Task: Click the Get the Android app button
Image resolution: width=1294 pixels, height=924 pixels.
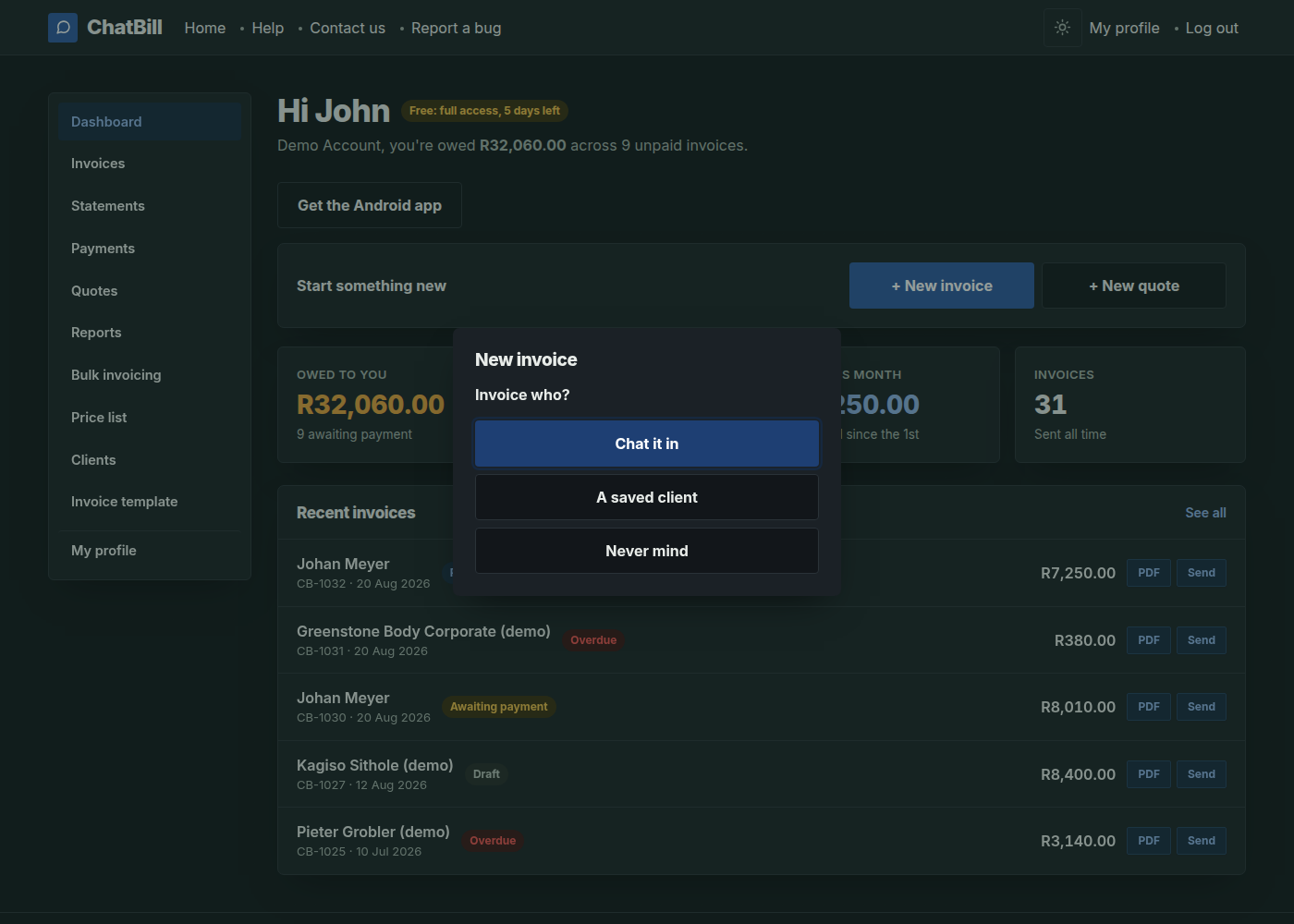Action: [370, 205]
